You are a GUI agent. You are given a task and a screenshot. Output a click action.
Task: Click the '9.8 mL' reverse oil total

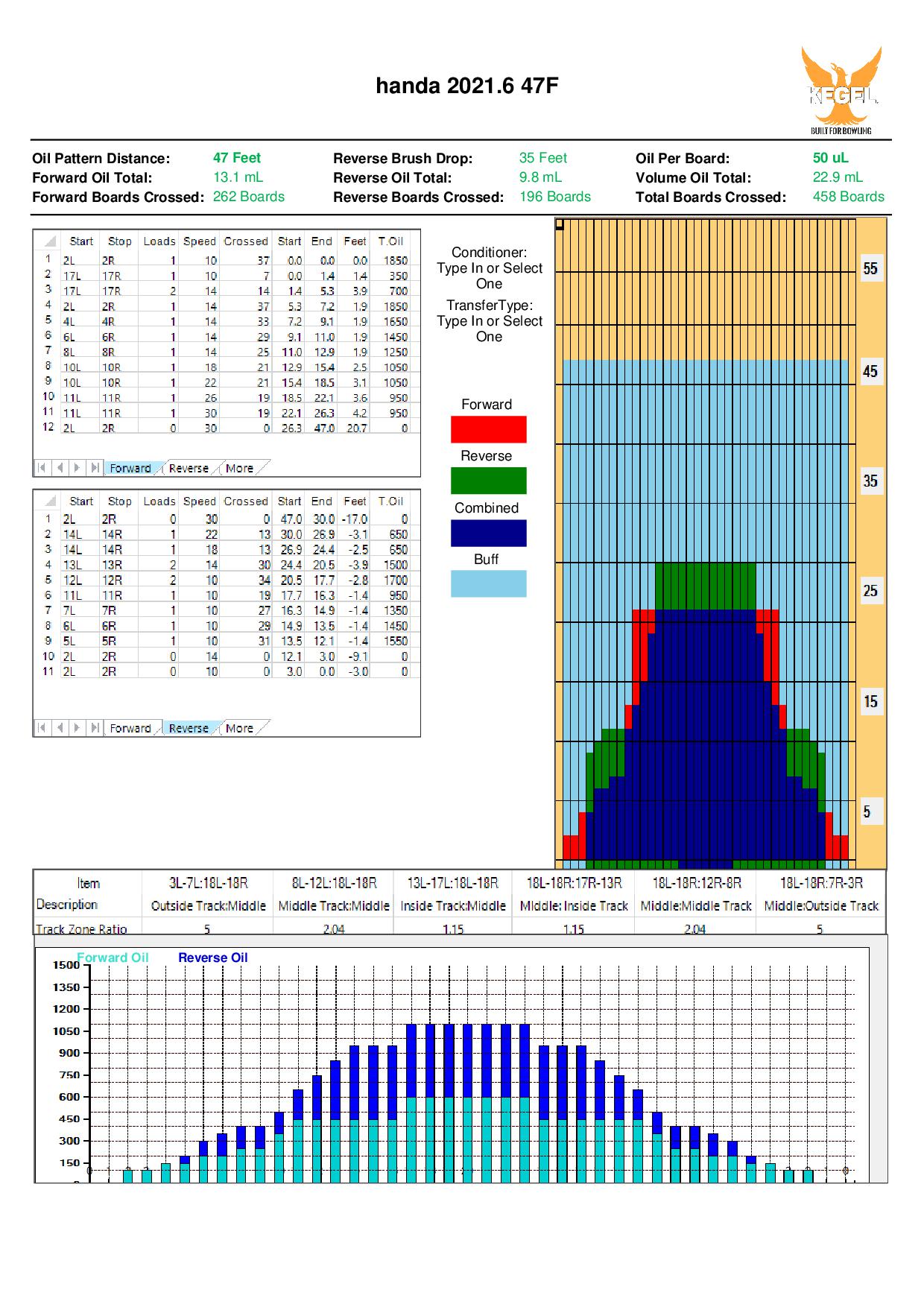(x=541, y=177)
